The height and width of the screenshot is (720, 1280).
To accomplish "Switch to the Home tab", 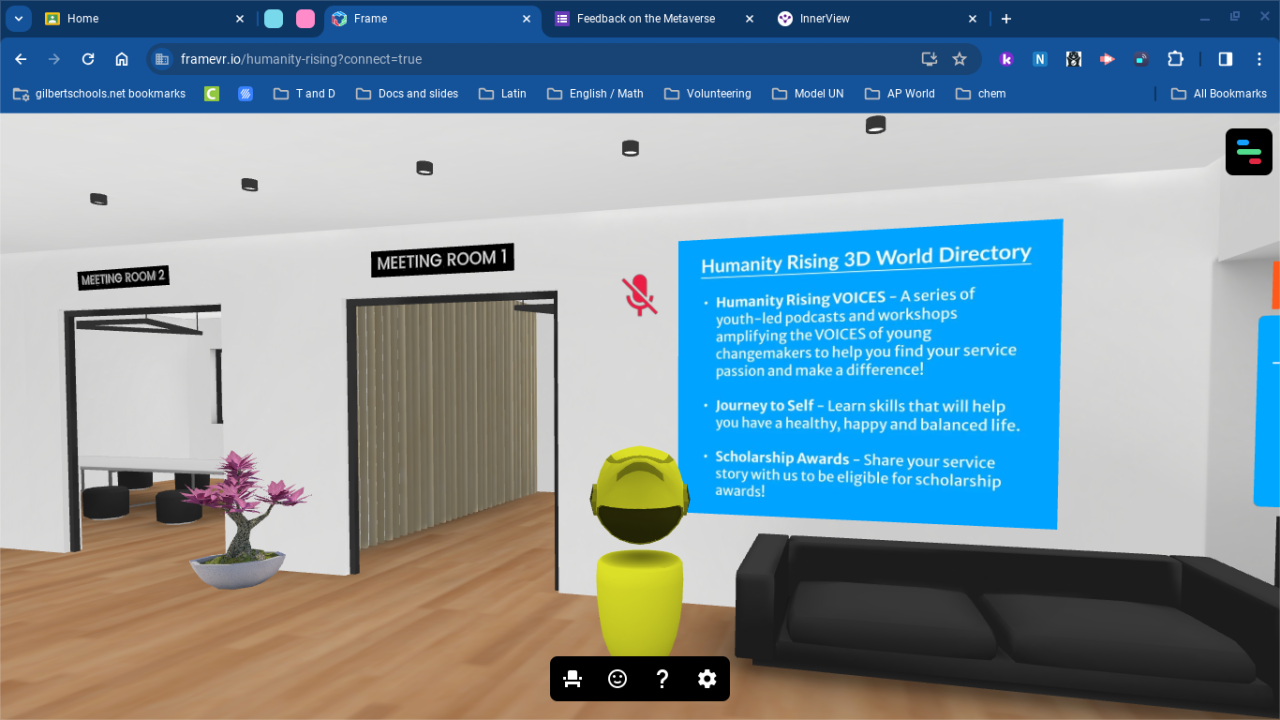I will tap(143, 19).
